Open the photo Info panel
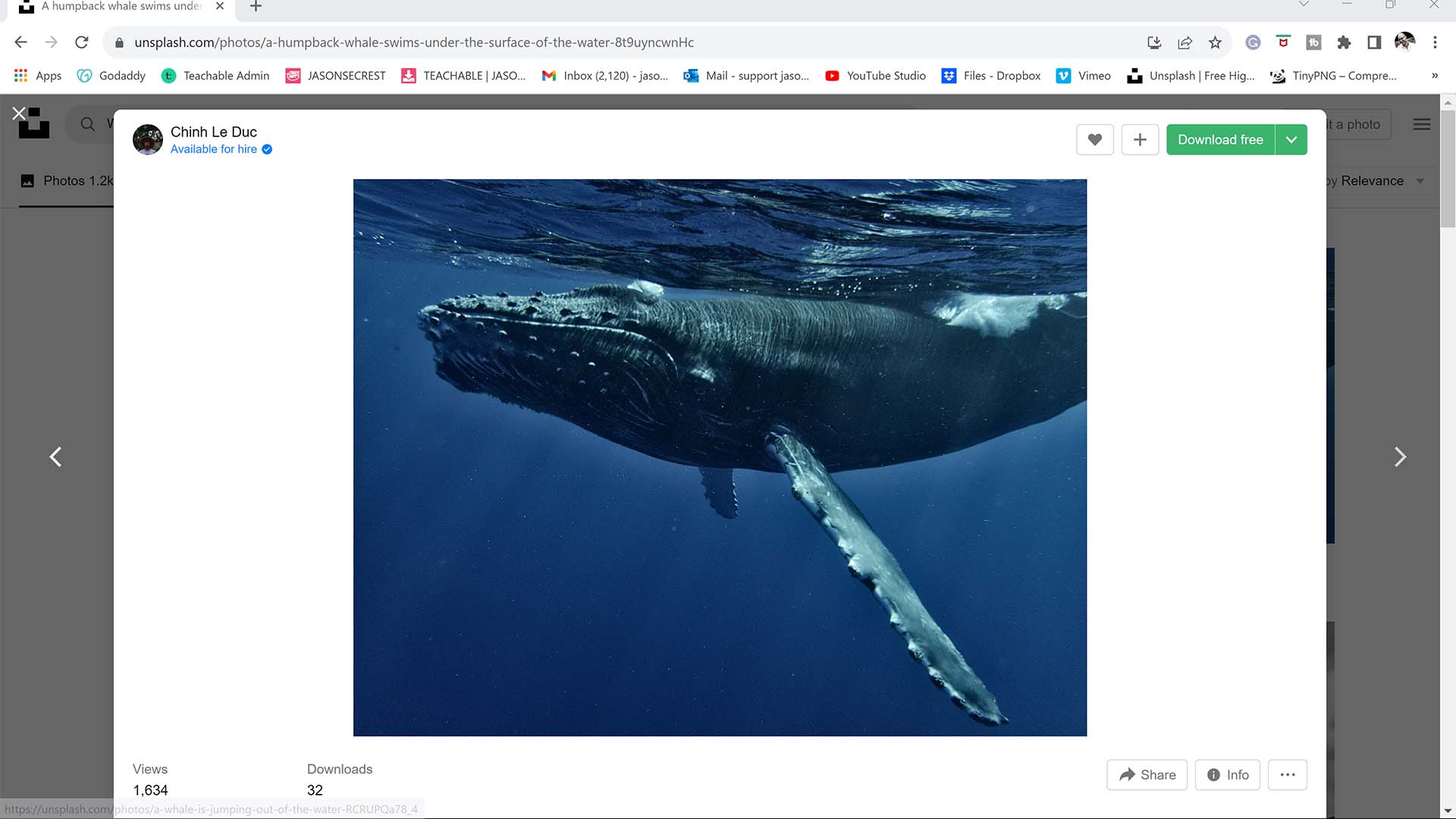Viewport: 1456px width, 819px height. [x=1228, y=775]
